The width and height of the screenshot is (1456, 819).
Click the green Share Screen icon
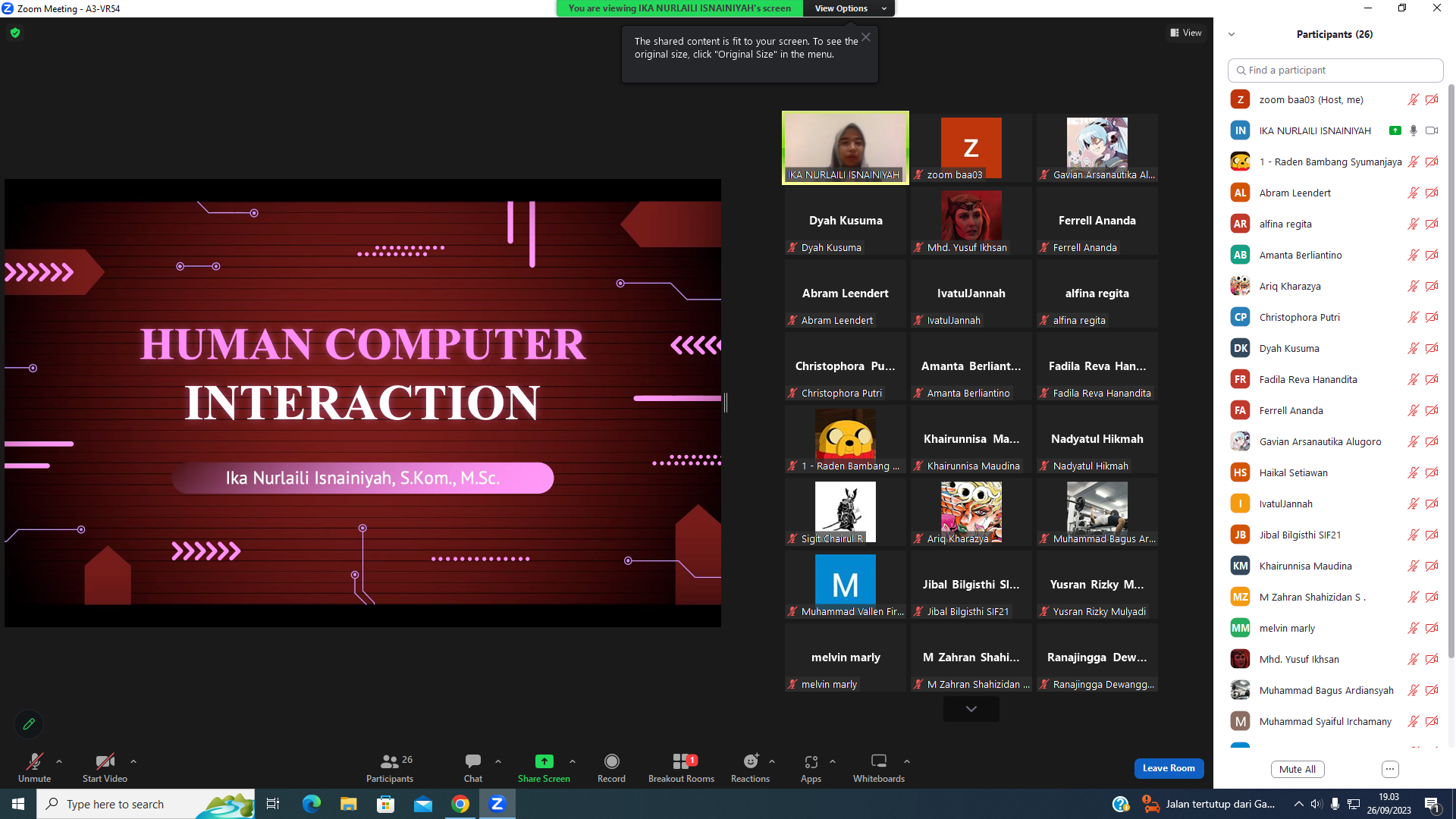pos(544,761)
